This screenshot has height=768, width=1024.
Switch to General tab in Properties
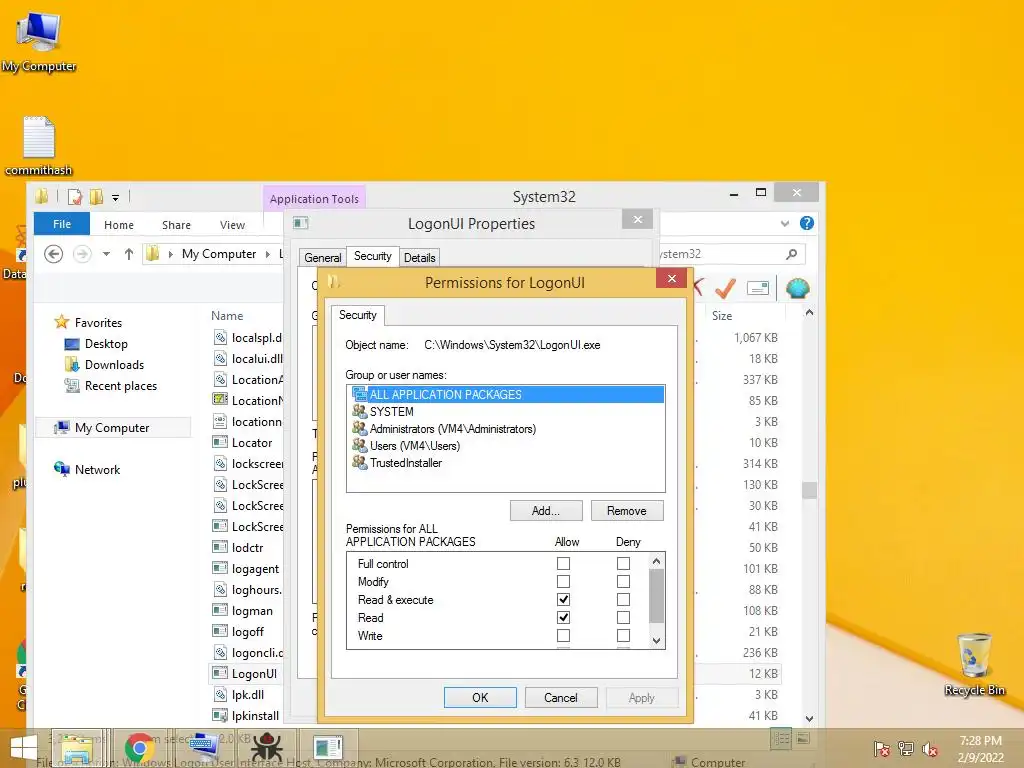[323, 258]
